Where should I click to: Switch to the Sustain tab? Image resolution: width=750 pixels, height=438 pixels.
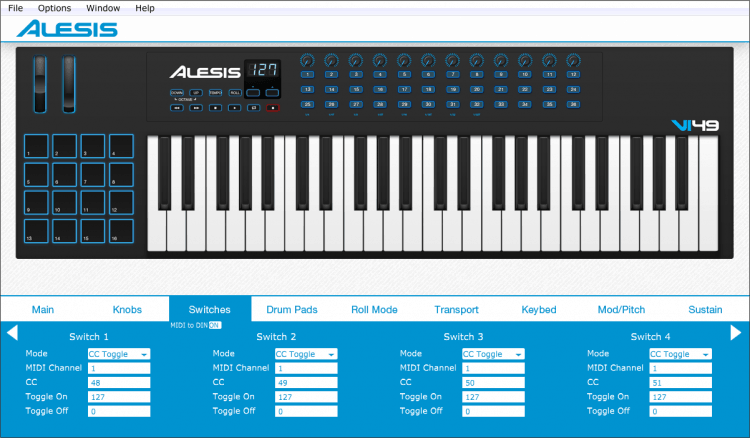(x=705, y=309)
